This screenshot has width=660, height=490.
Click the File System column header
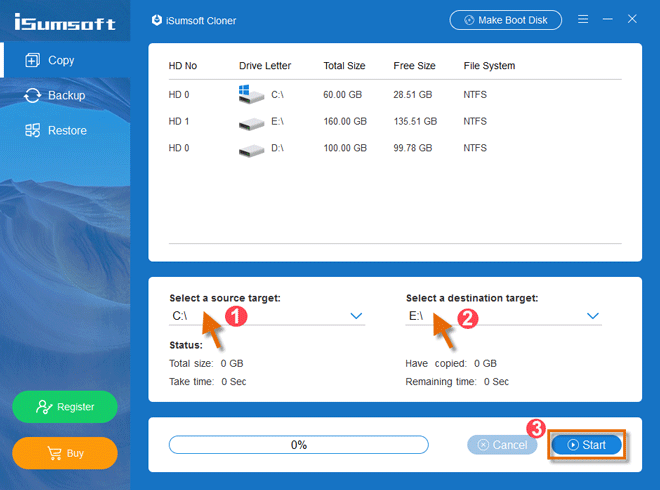pos(489,66)
